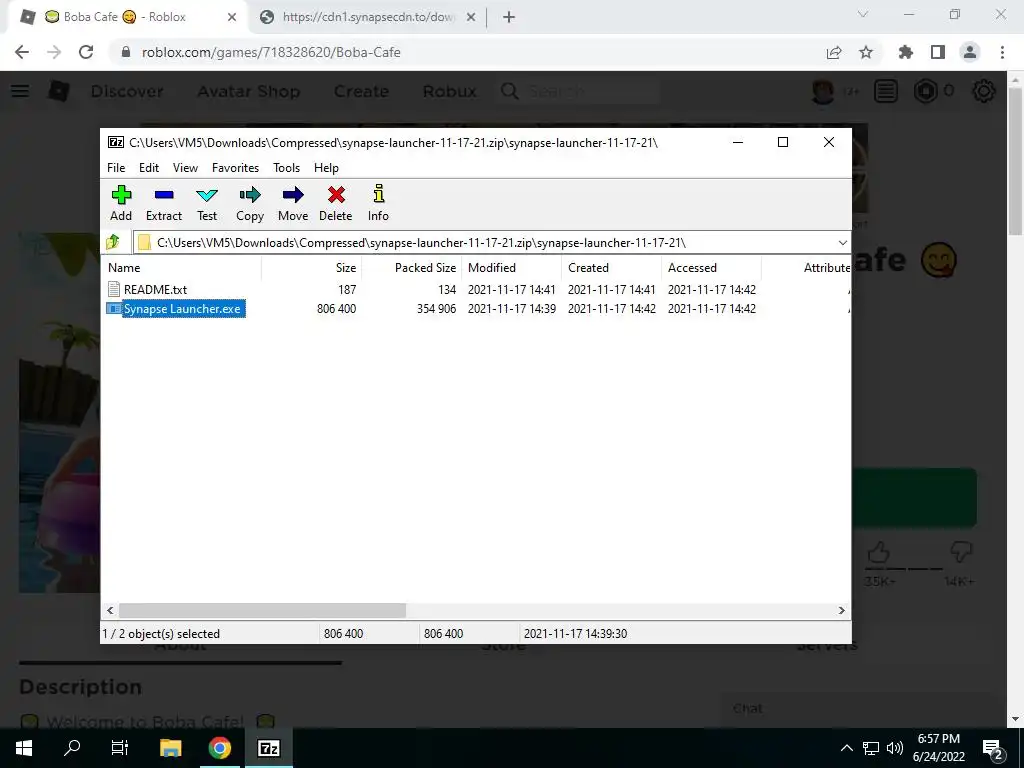Click the Chrome back arrow

[x=22, y=52]
